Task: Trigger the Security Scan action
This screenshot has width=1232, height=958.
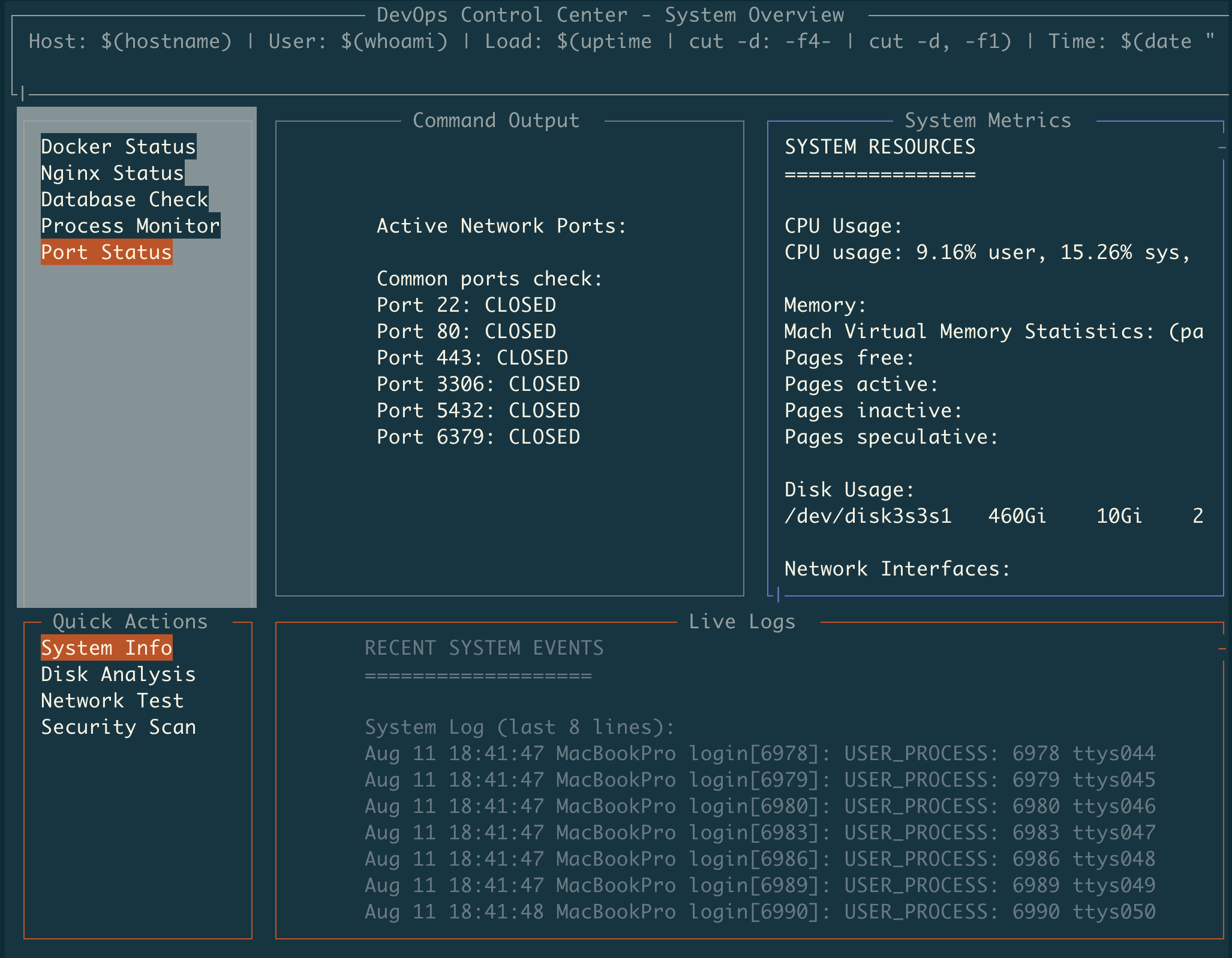Action: (118, 727)
